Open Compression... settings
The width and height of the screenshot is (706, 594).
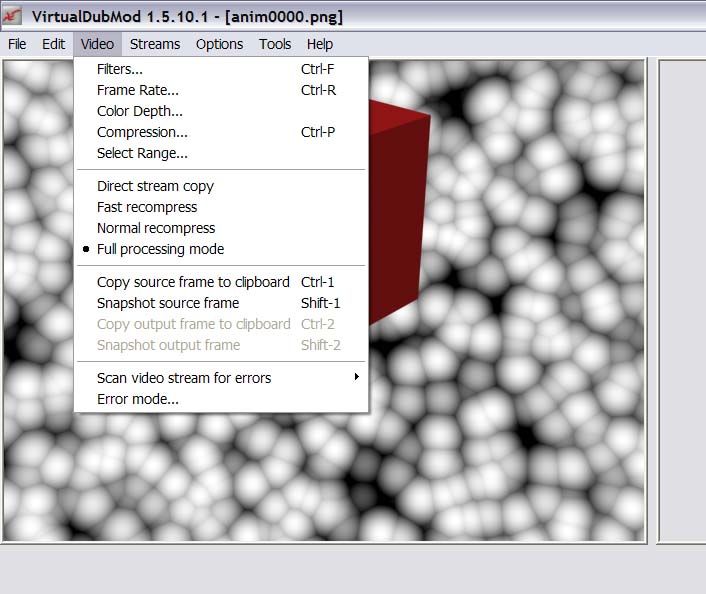coord(221,132)
